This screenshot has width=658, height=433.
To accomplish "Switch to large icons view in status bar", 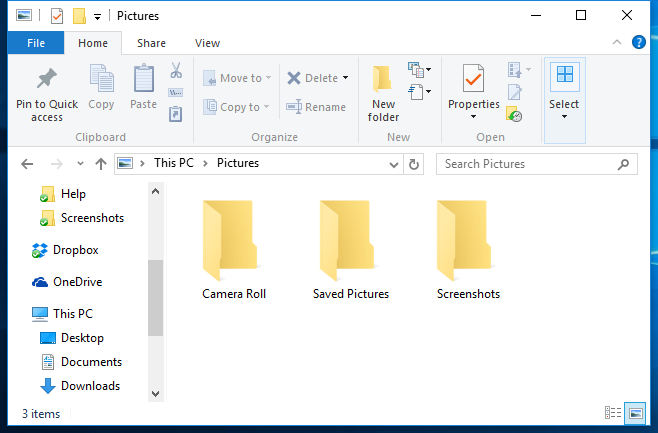I will click(x=635, y=413).
